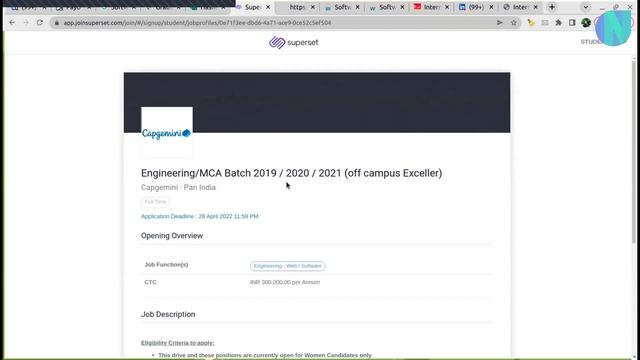View site security lock info
Screen dimensions: 640x360
pos(57,23)
